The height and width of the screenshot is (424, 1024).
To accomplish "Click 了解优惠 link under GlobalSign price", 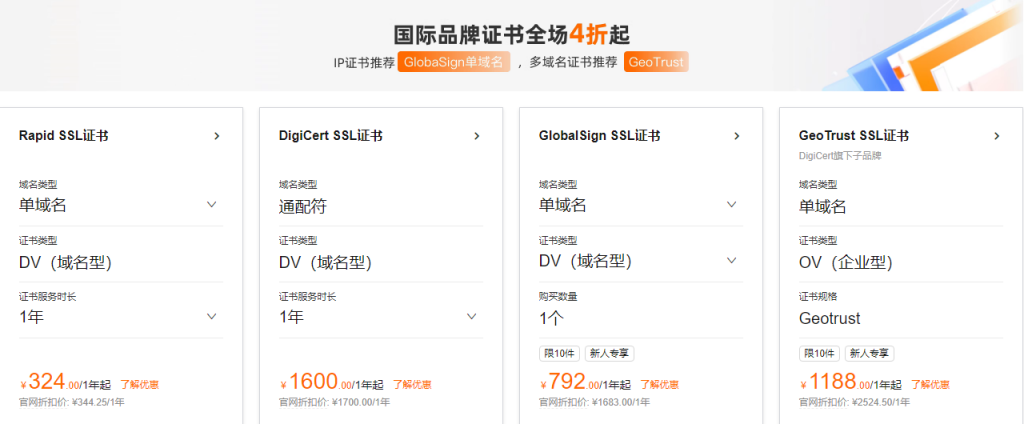I will [x=659, y=384].
